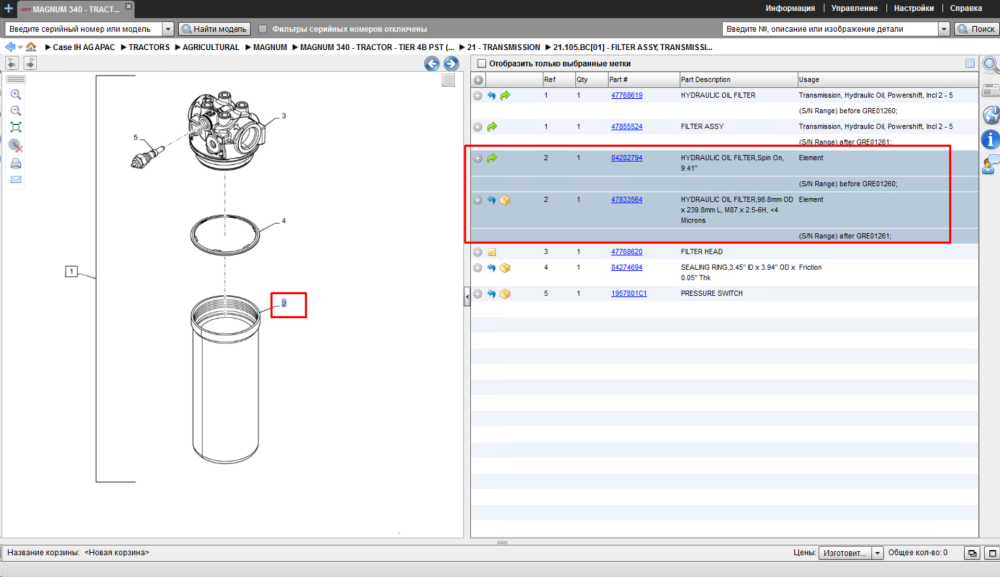
Task: Expand panel right with gray arrow button
Action: (30, 62)
